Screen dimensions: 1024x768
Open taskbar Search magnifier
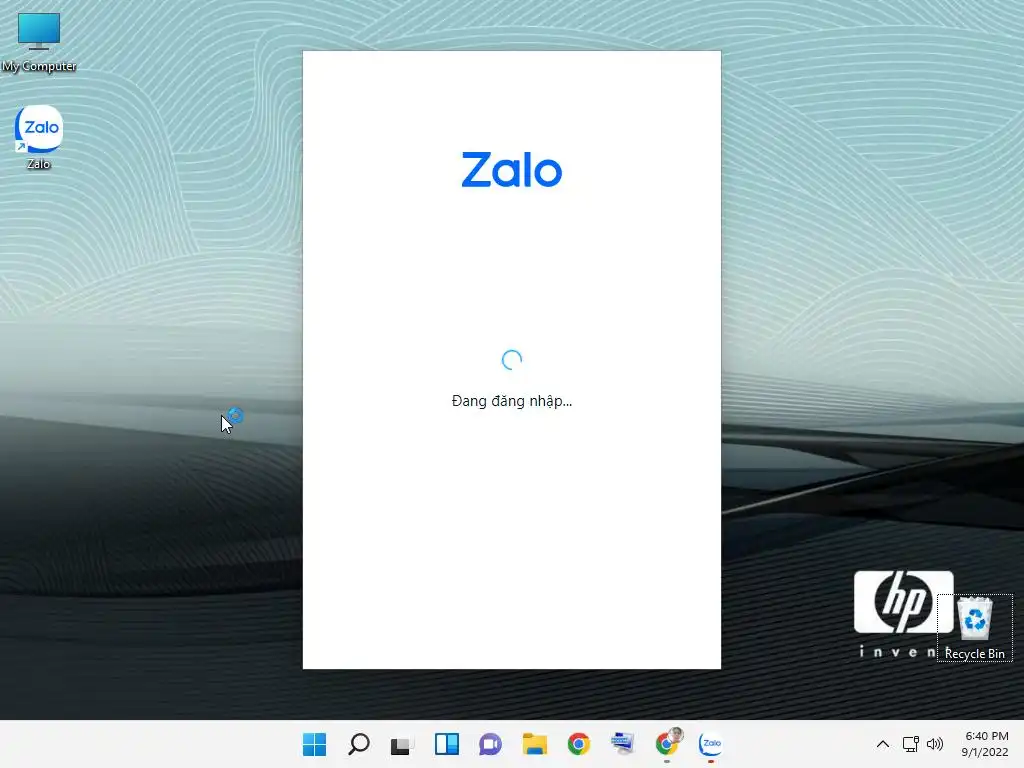point(359,744)
